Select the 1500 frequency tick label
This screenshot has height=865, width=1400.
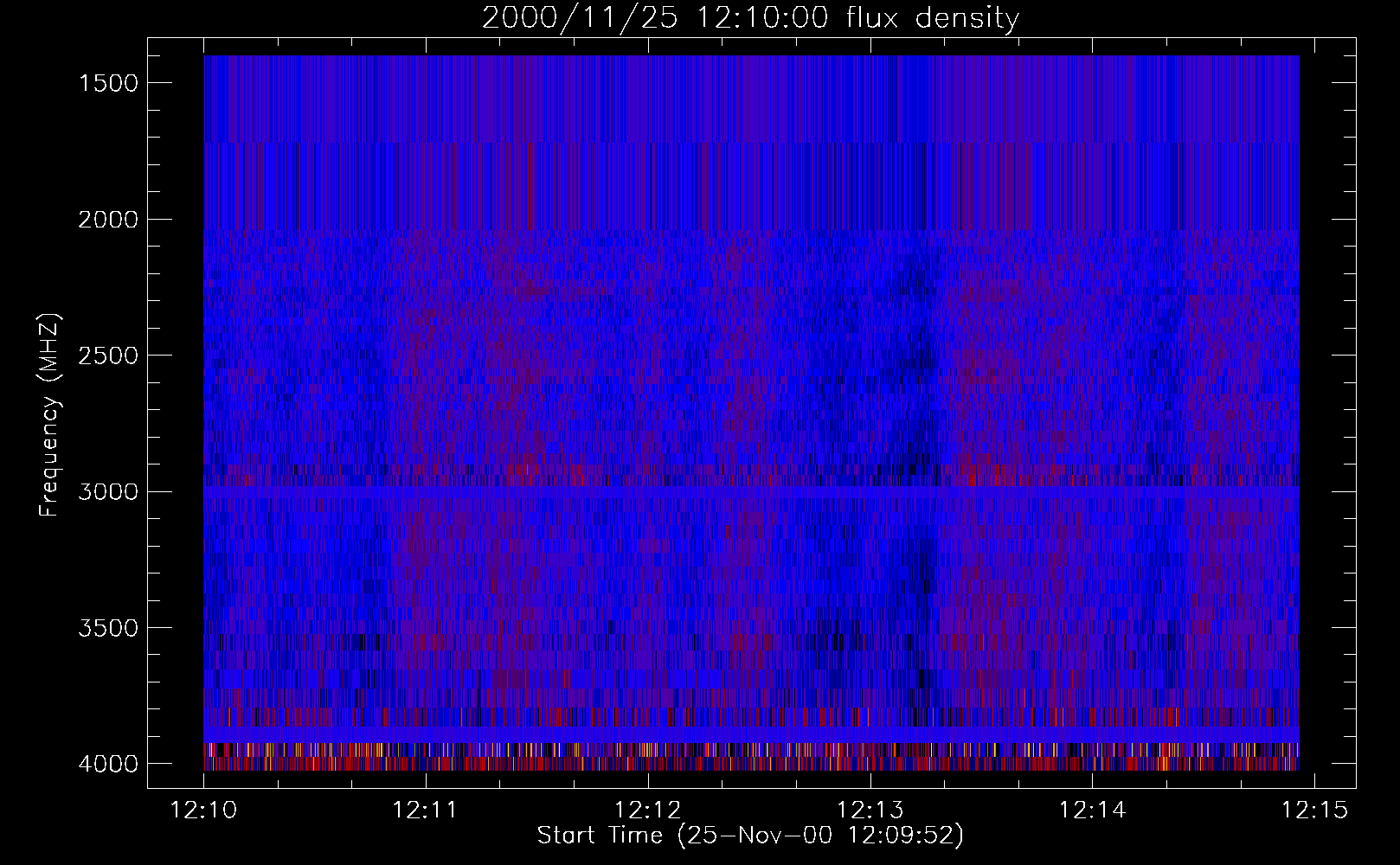[108, 83]
